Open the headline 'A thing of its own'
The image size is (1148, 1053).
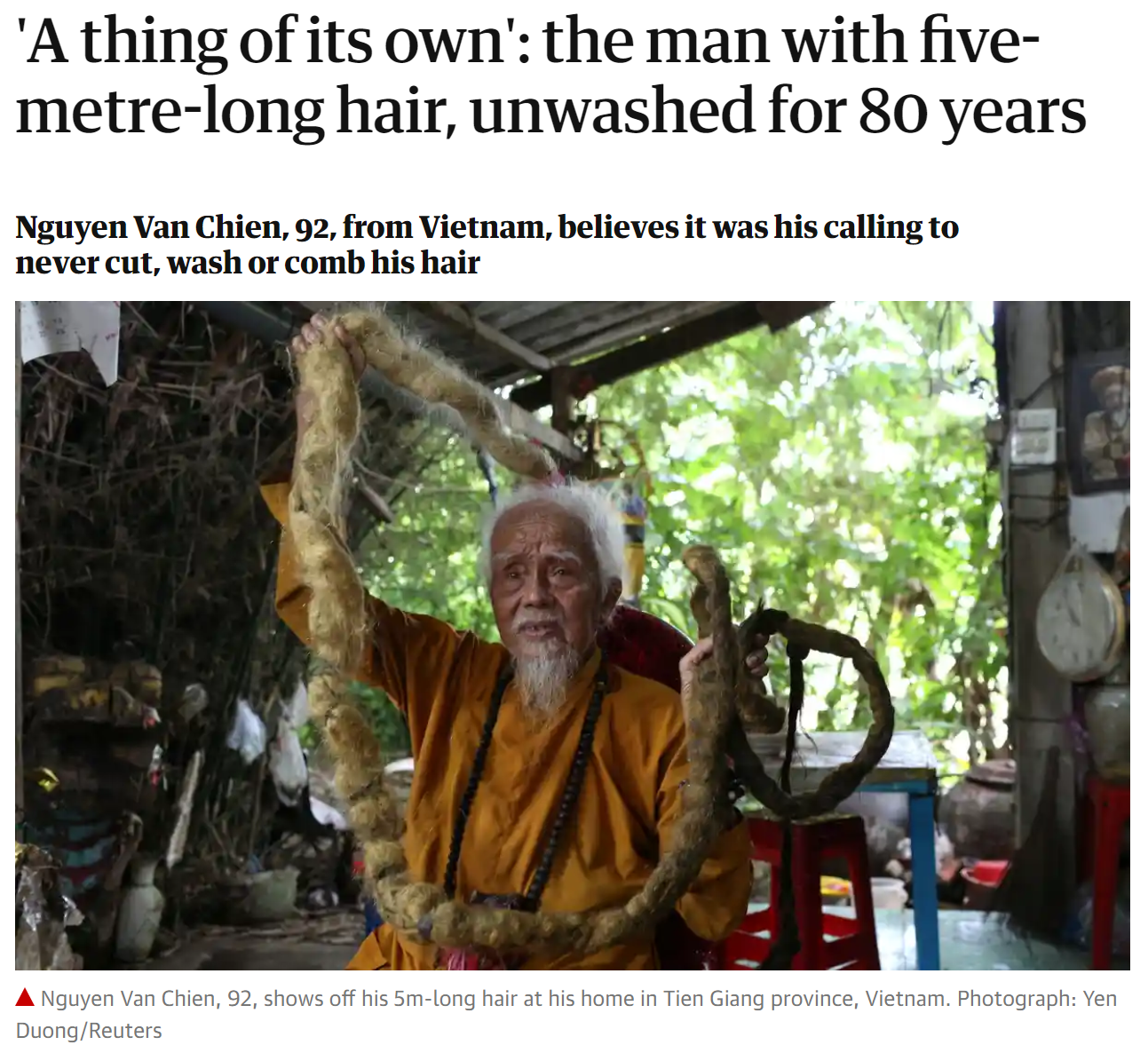550,76
